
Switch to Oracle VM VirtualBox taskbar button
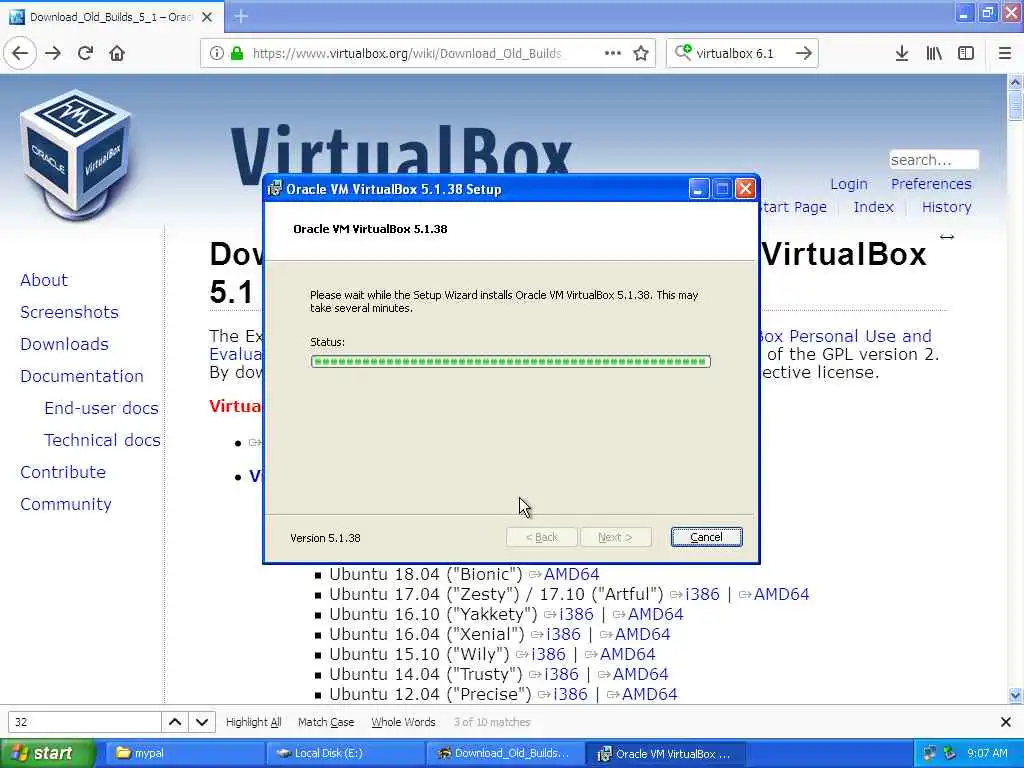[665, 754]
